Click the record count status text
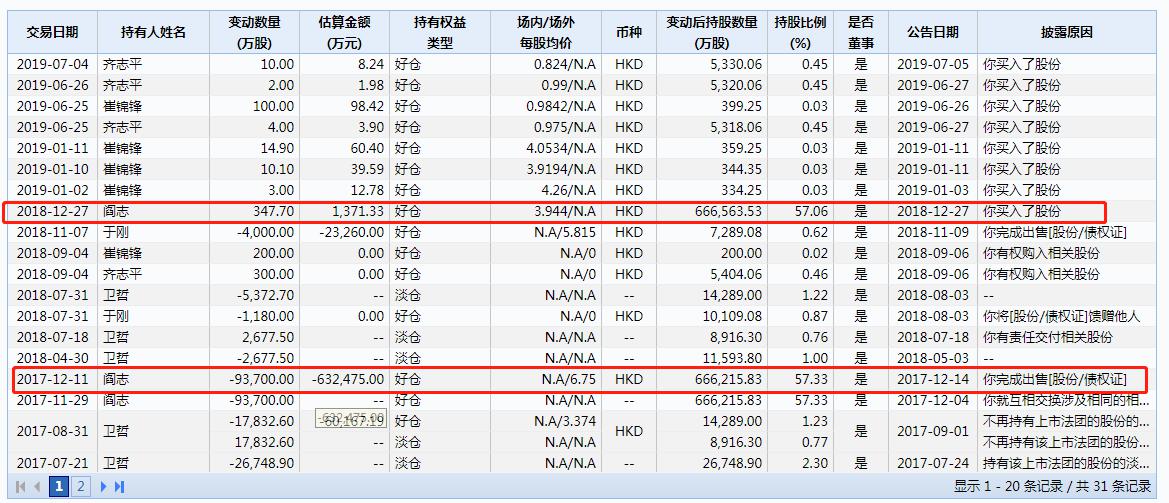 pyautogui.click(x=1052, y=487)
